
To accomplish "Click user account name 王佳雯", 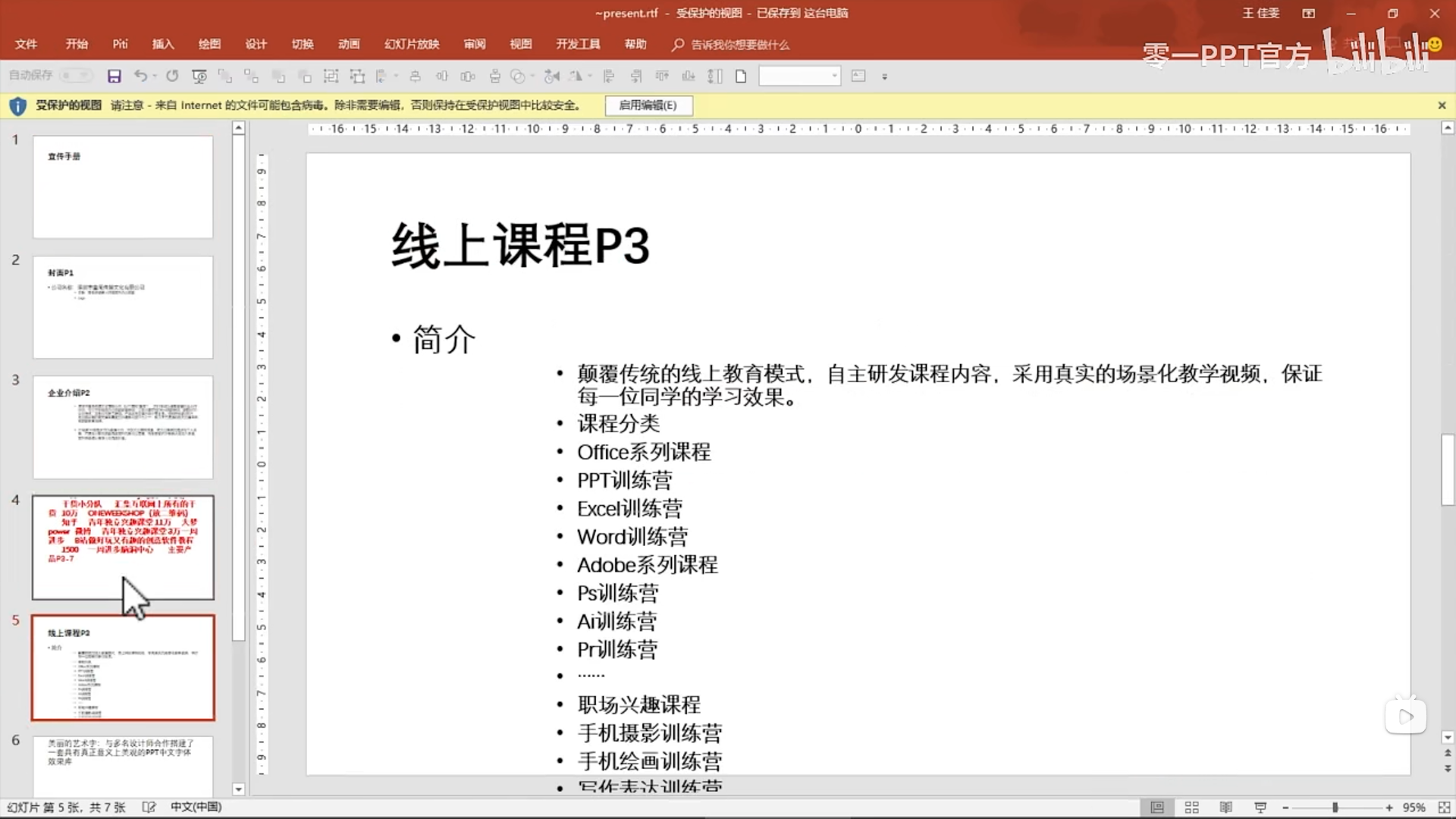I will pos(1260,13).
